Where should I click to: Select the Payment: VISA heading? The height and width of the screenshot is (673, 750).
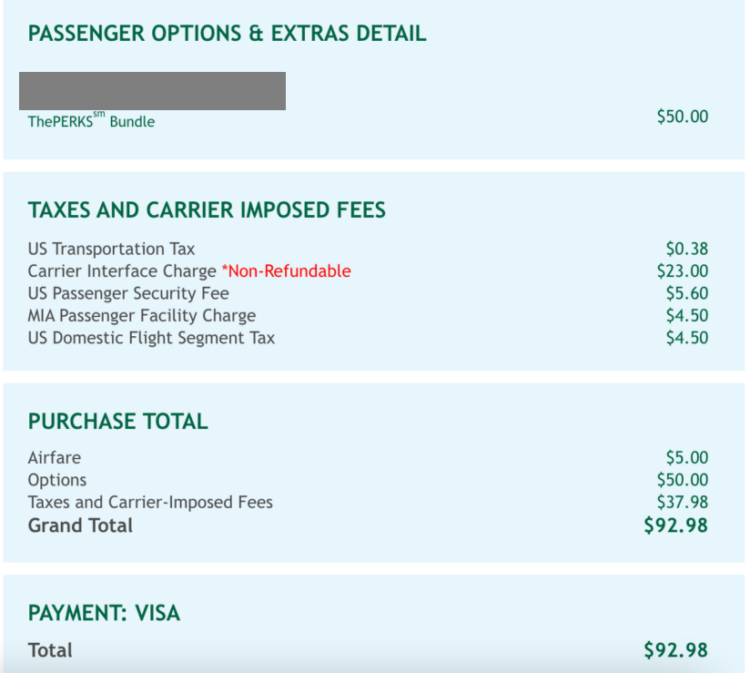pyautogui.click(x=104, y=613)
